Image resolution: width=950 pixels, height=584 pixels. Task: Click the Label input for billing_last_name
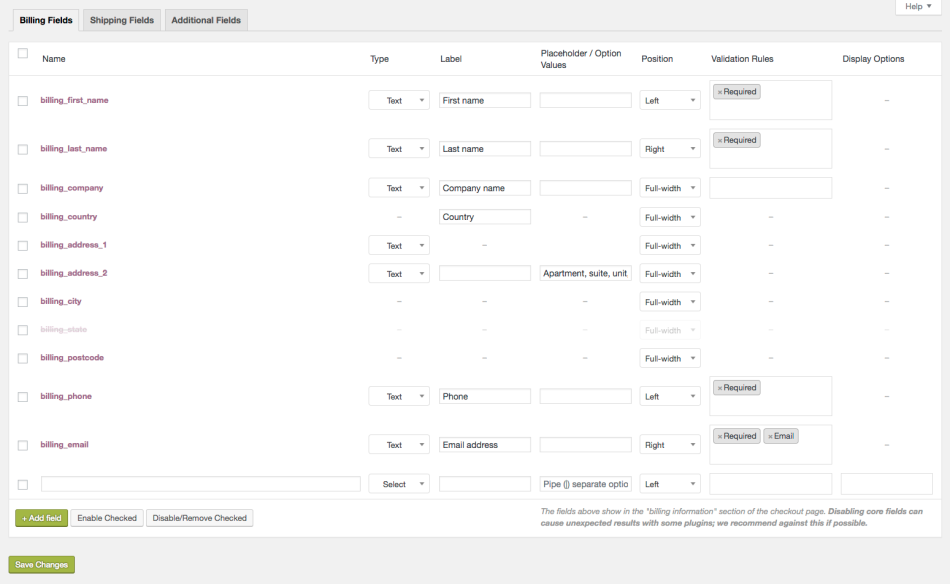point(484,148)
